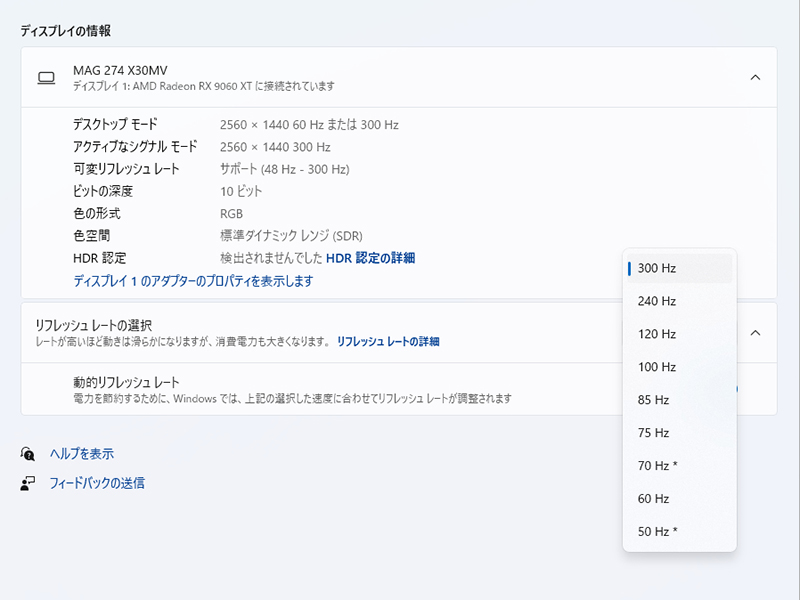This screenshot has width=800, height=600.
Task: Click the HDR 認定 label
Action: (99, 258)
